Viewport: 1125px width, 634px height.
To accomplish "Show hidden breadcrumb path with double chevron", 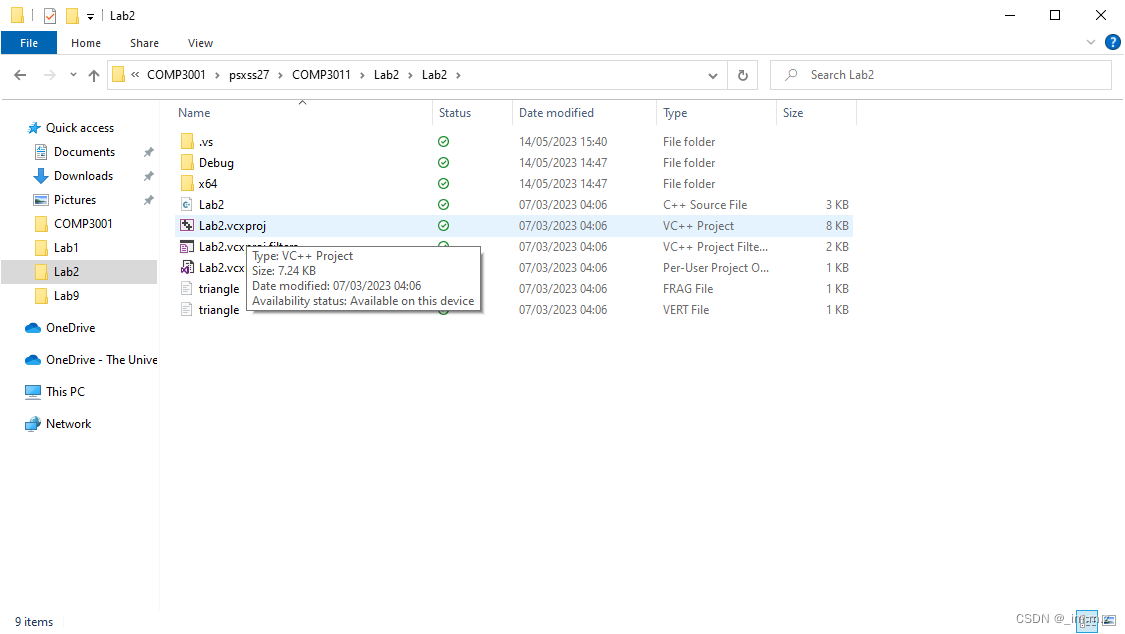I will click(135, 75).
